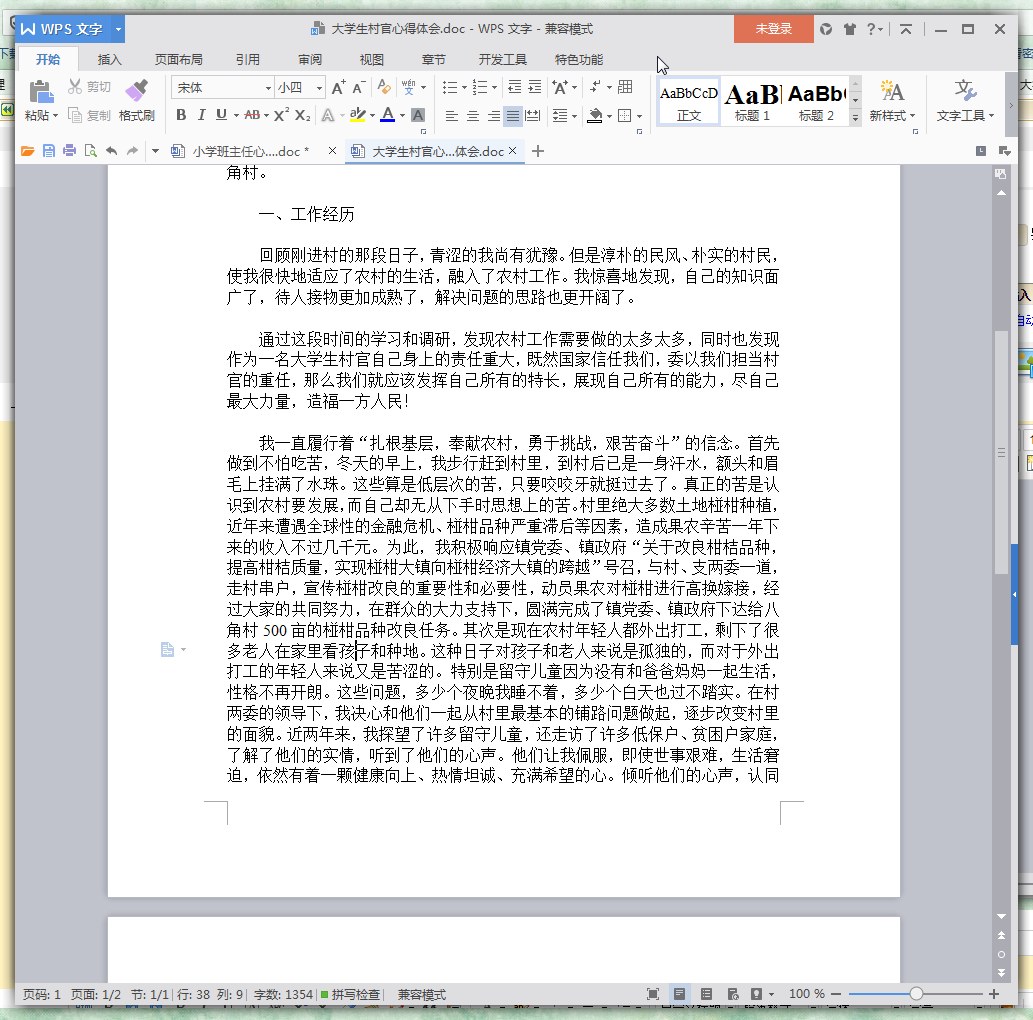This screenshot has height=1020, width=1033.
Task: Redo action arrow
Action: click(132, 151)
